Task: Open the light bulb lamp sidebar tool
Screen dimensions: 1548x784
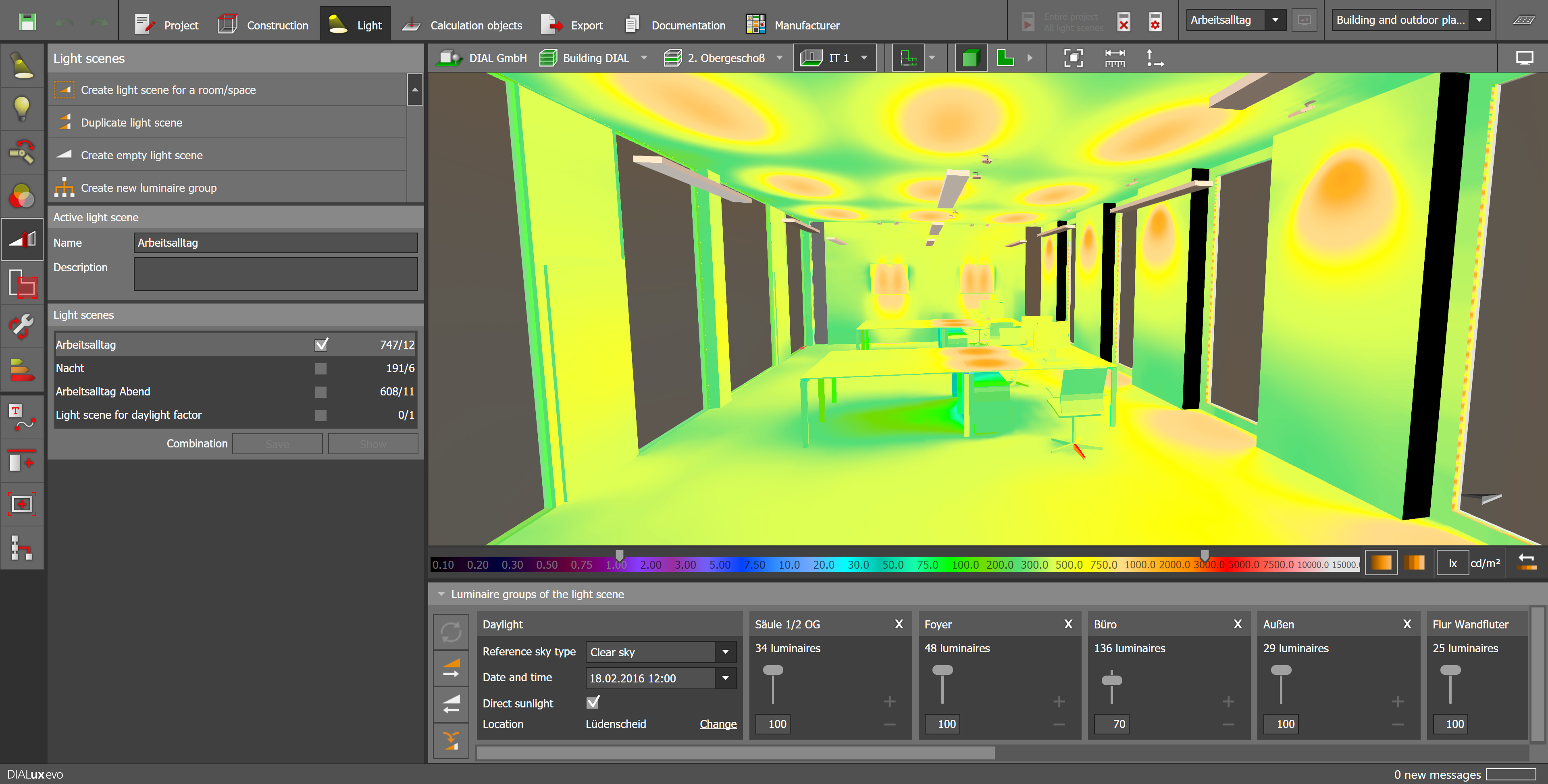Action: pyautogui.click(x=22, y=109)
